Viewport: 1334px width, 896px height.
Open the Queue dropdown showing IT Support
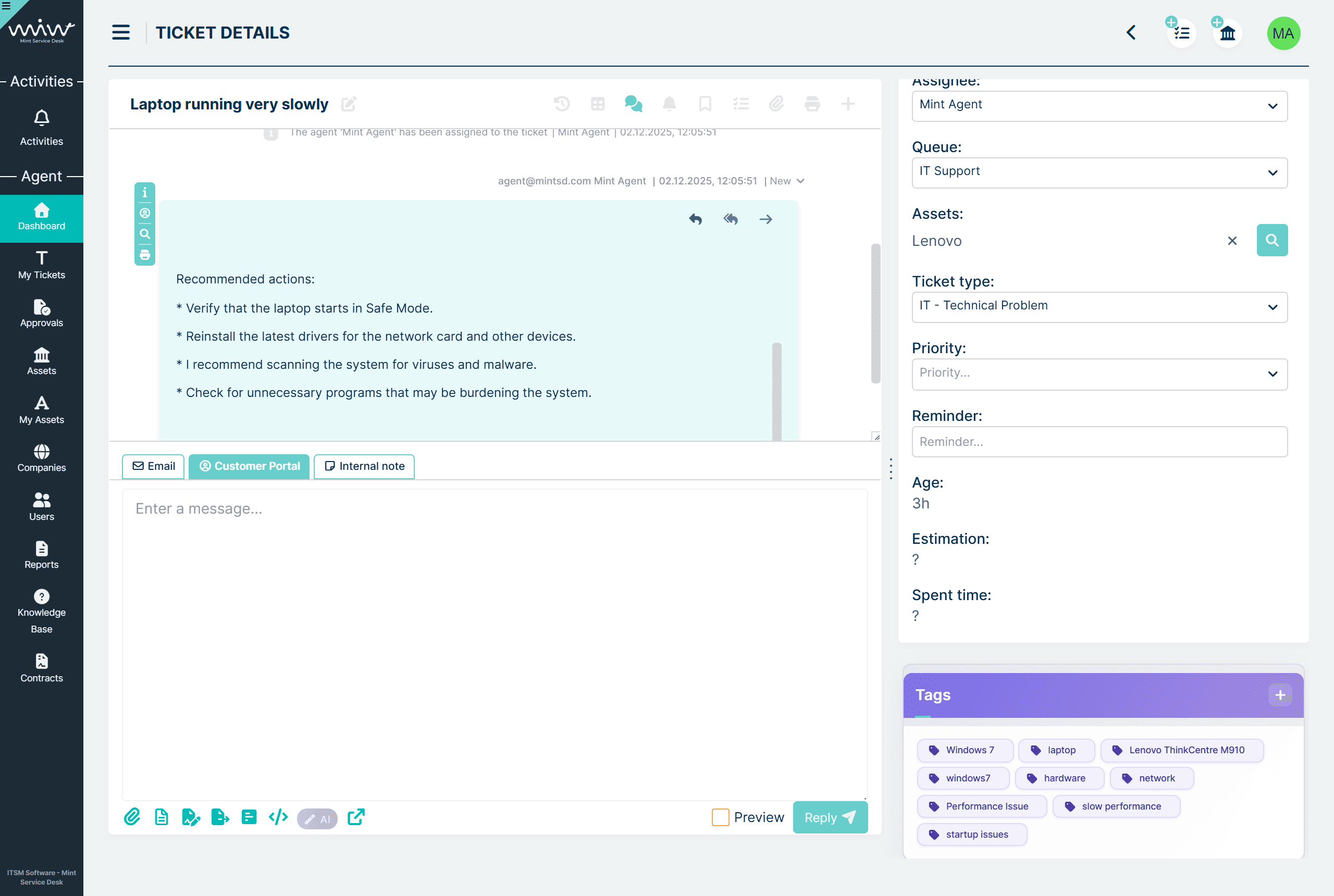click(1099, 172)
